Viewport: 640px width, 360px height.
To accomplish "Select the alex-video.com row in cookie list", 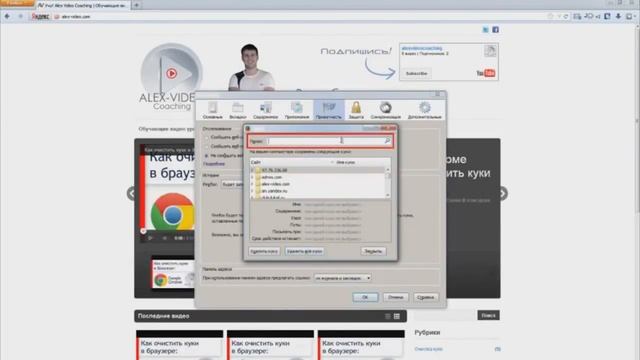I will (x=318, y=184).
